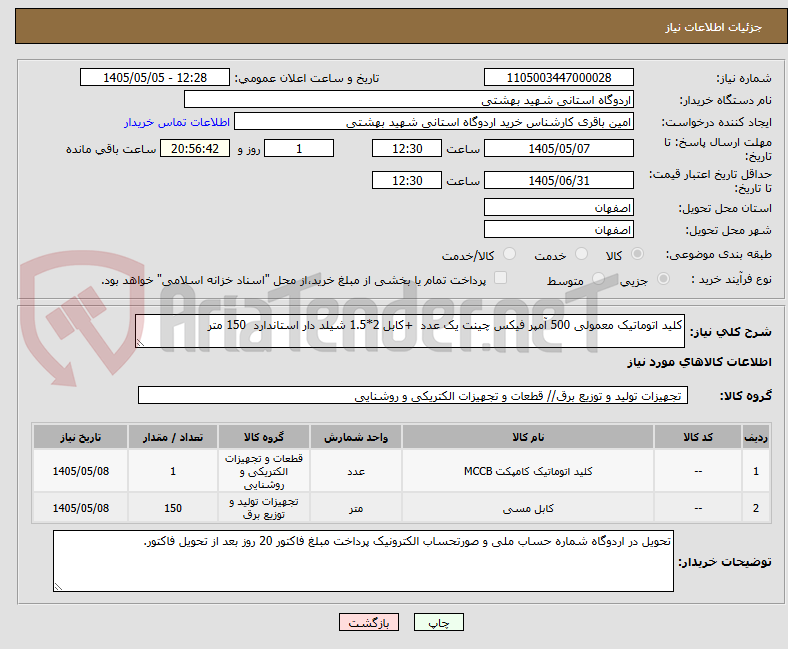Click the remaining time field 20:56:42
The height and width of the screenshot is (649, 788).
pyautogui.click(x=195, y=148)
